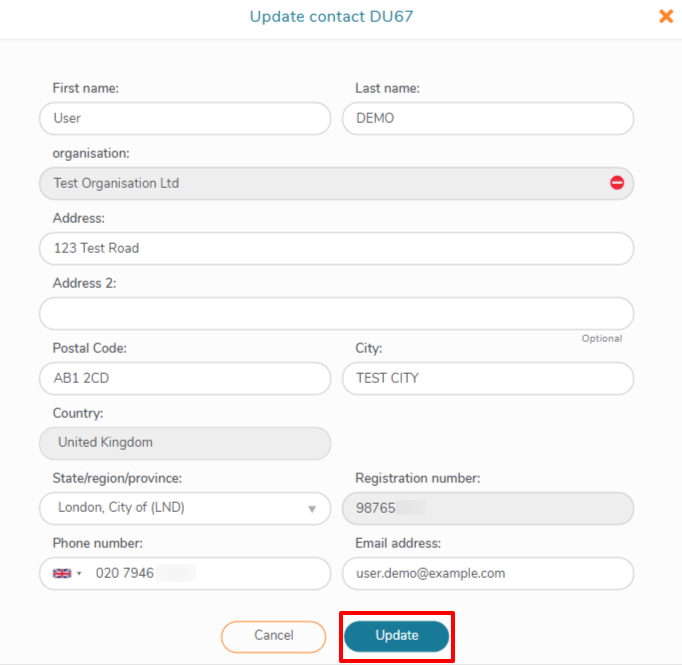The image size is (682, 665).
Task: Click the empty Address 2 field
Action: 336,313
